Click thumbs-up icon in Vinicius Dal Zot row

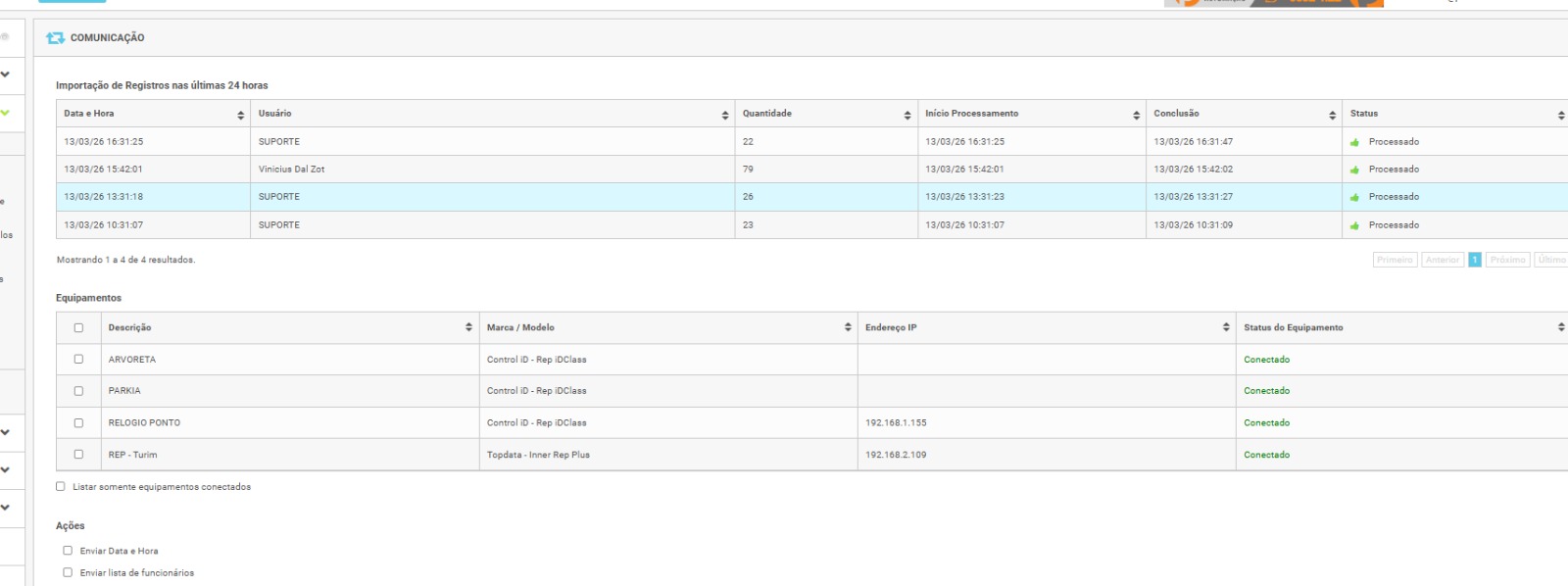1354,170
